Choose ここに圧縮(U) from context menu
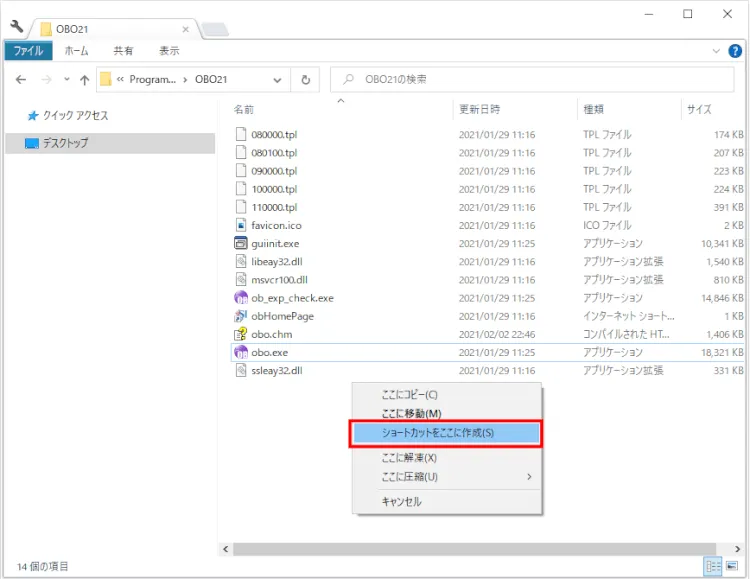 (447, 477)
